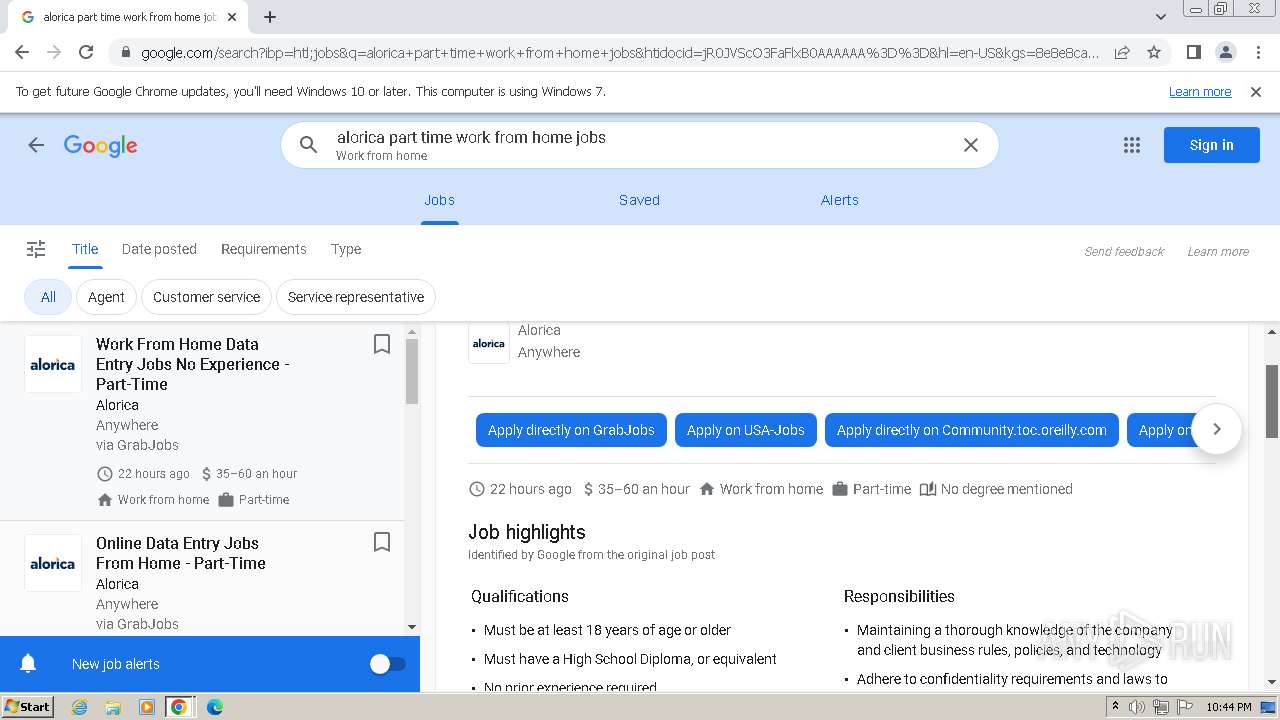Click Apply directly on GrabJobs
The width and height of the screenshot is (1280, 720).
571,430
